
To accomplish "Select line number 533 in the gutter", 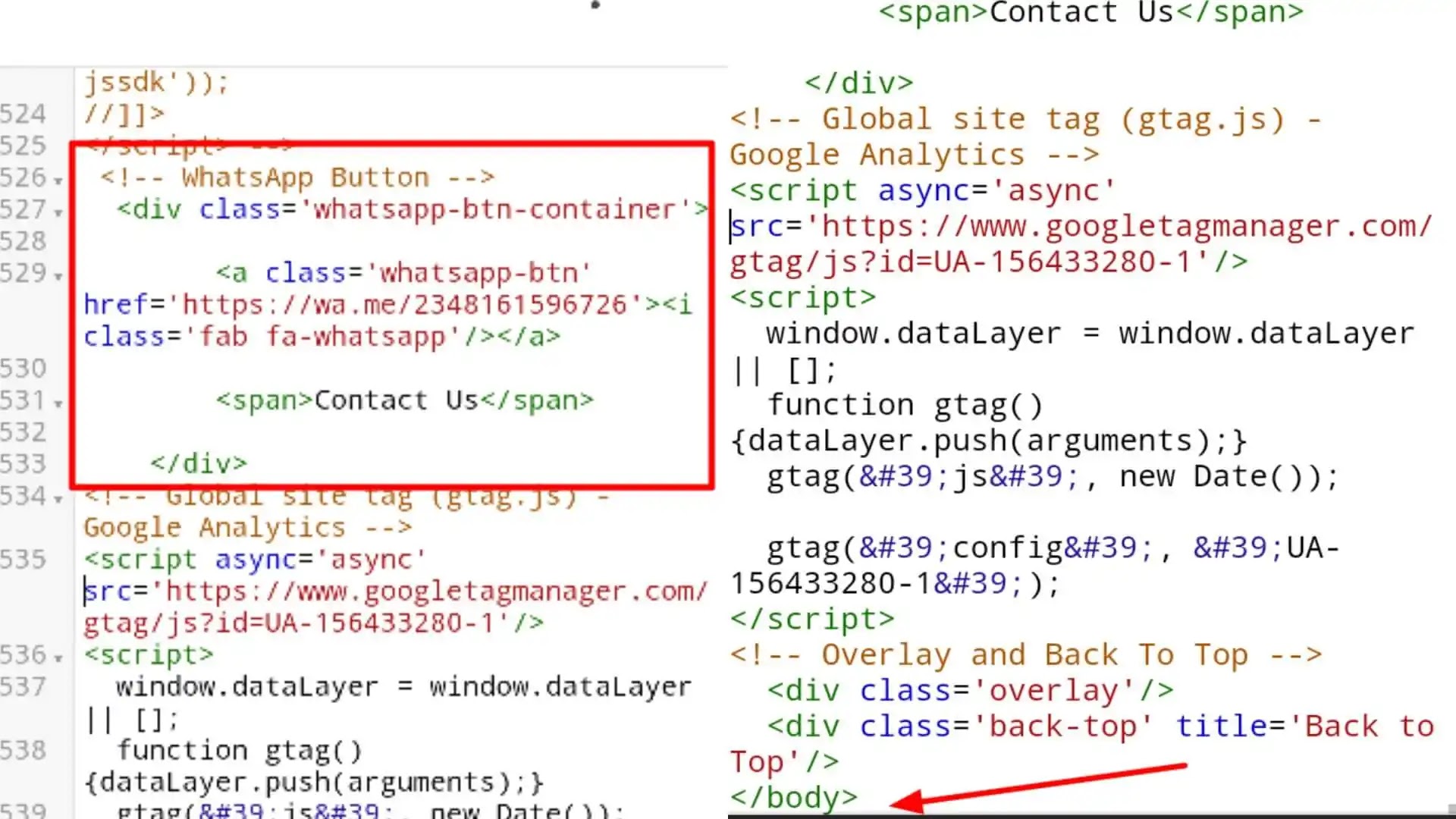I will (24, 463).
